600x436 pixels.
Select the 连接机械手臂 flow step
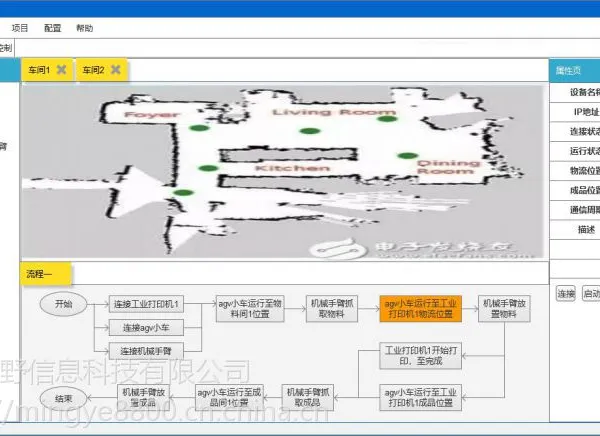pyautogui.click(x=146, y=351)
